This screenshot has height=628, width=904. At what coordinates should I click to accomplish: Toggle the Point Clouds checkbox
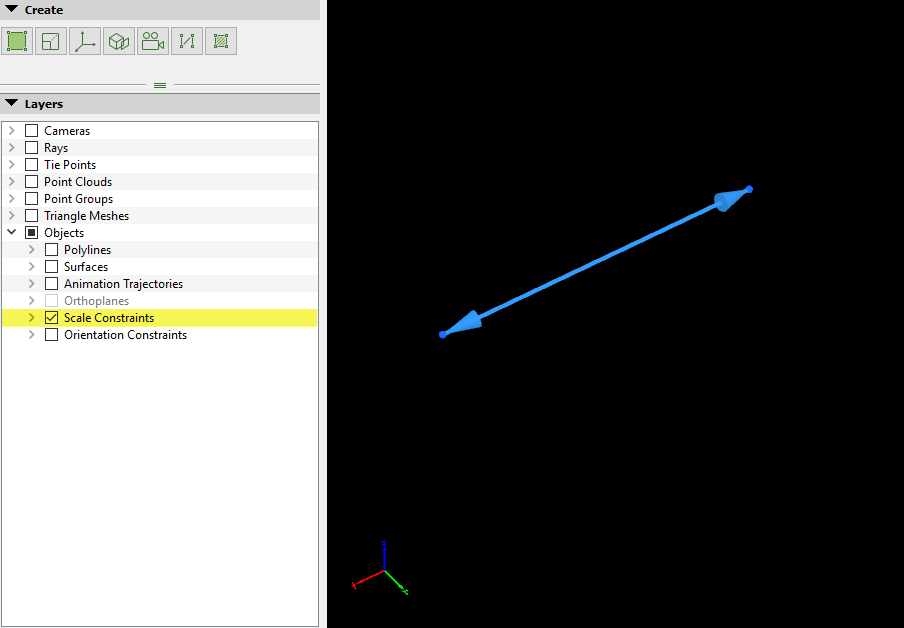(32, 182)
